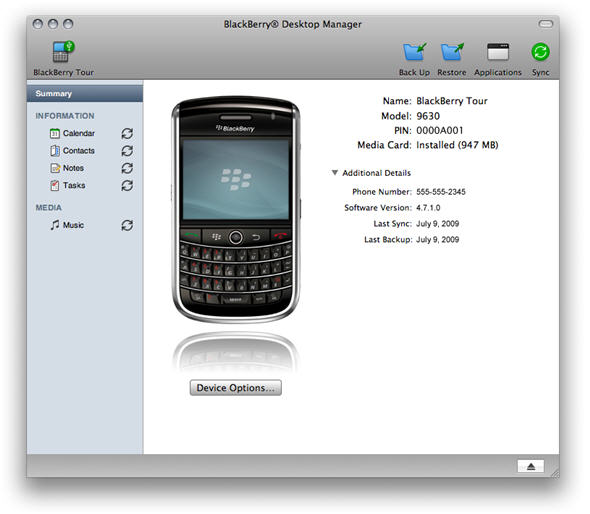Click the sync arrows beside Contacts
This screenshot has height=514, width=590.
(x=127, y=151)
